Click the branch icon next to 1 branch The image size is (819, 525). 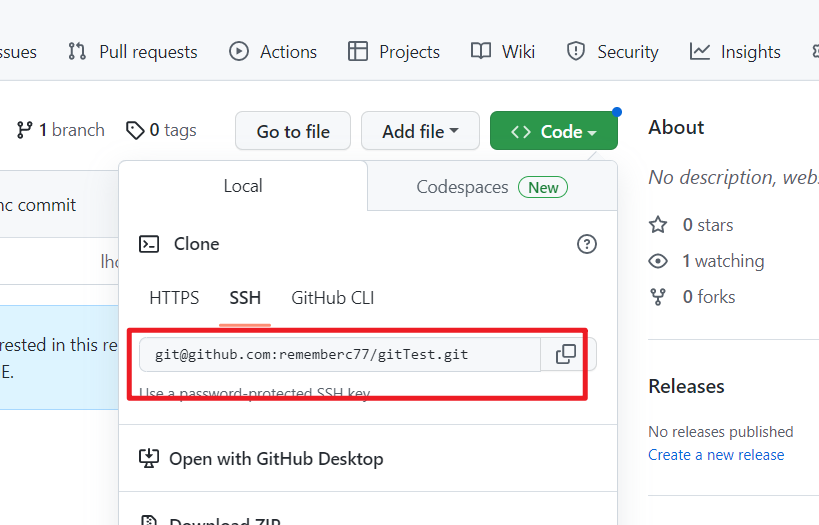click(24, 130)
